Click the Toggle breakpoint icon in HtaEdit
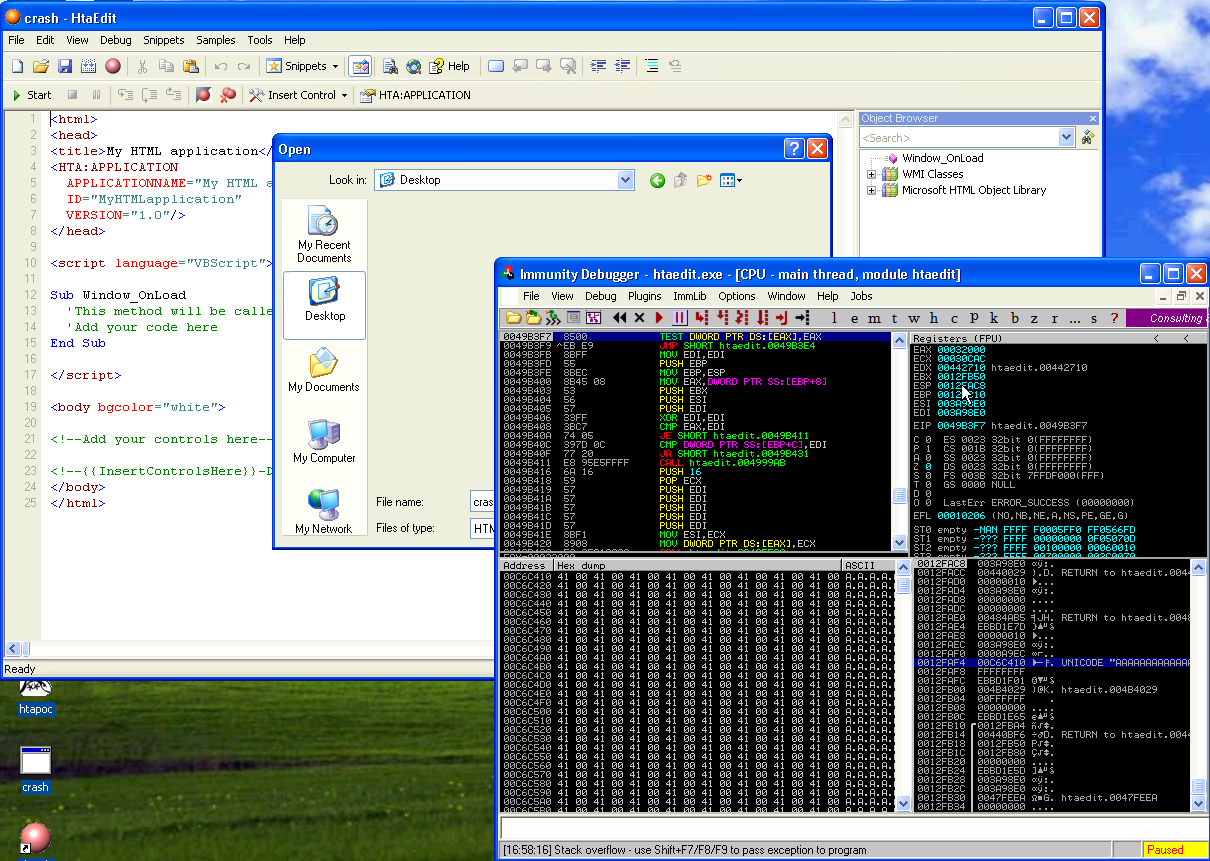Image resolution: width=1210 pixels, height=861 pixels. coord(203,95)
